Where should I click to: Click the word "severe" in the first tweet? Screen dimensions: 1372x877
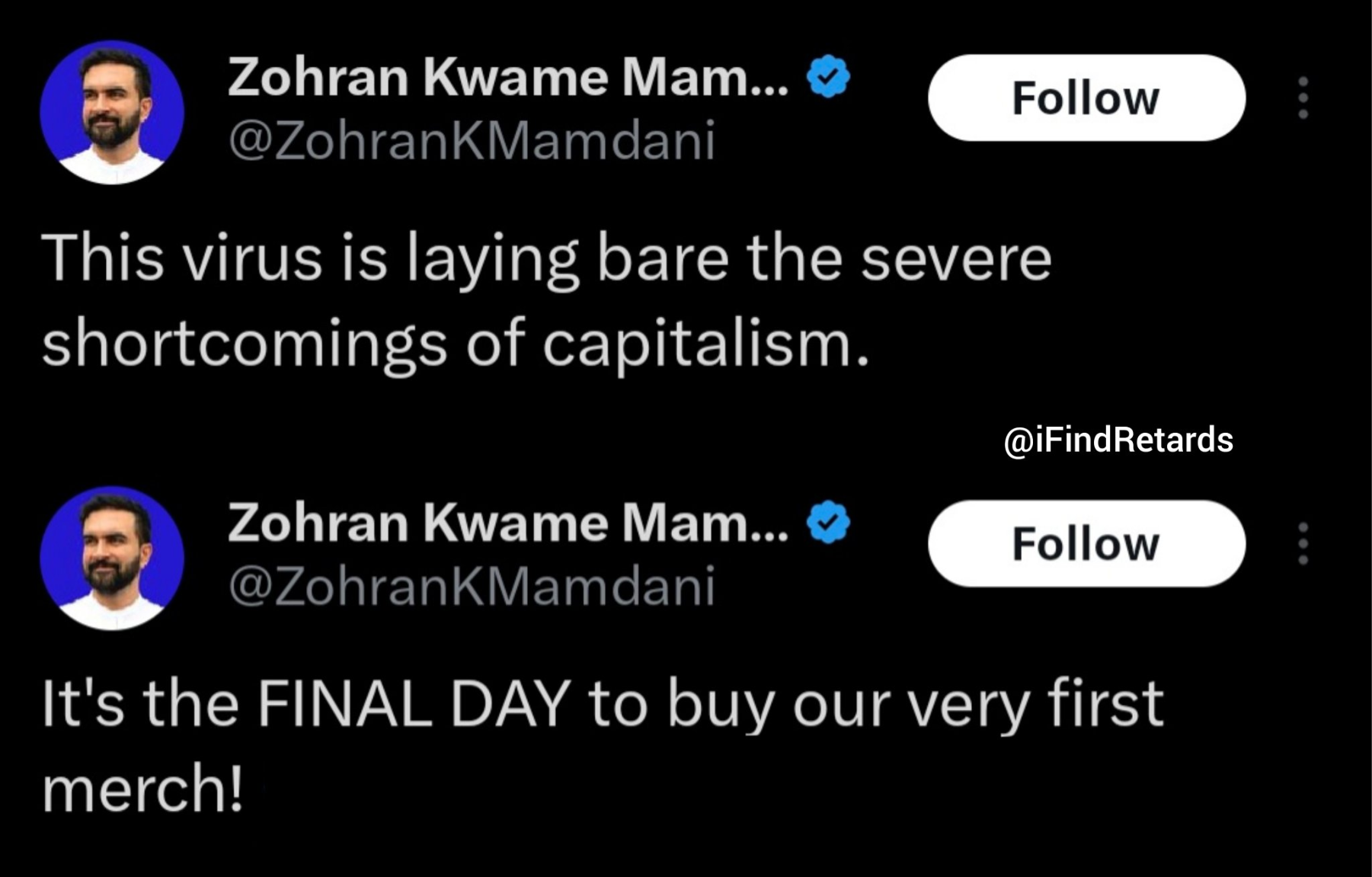(x=956, y=258)
